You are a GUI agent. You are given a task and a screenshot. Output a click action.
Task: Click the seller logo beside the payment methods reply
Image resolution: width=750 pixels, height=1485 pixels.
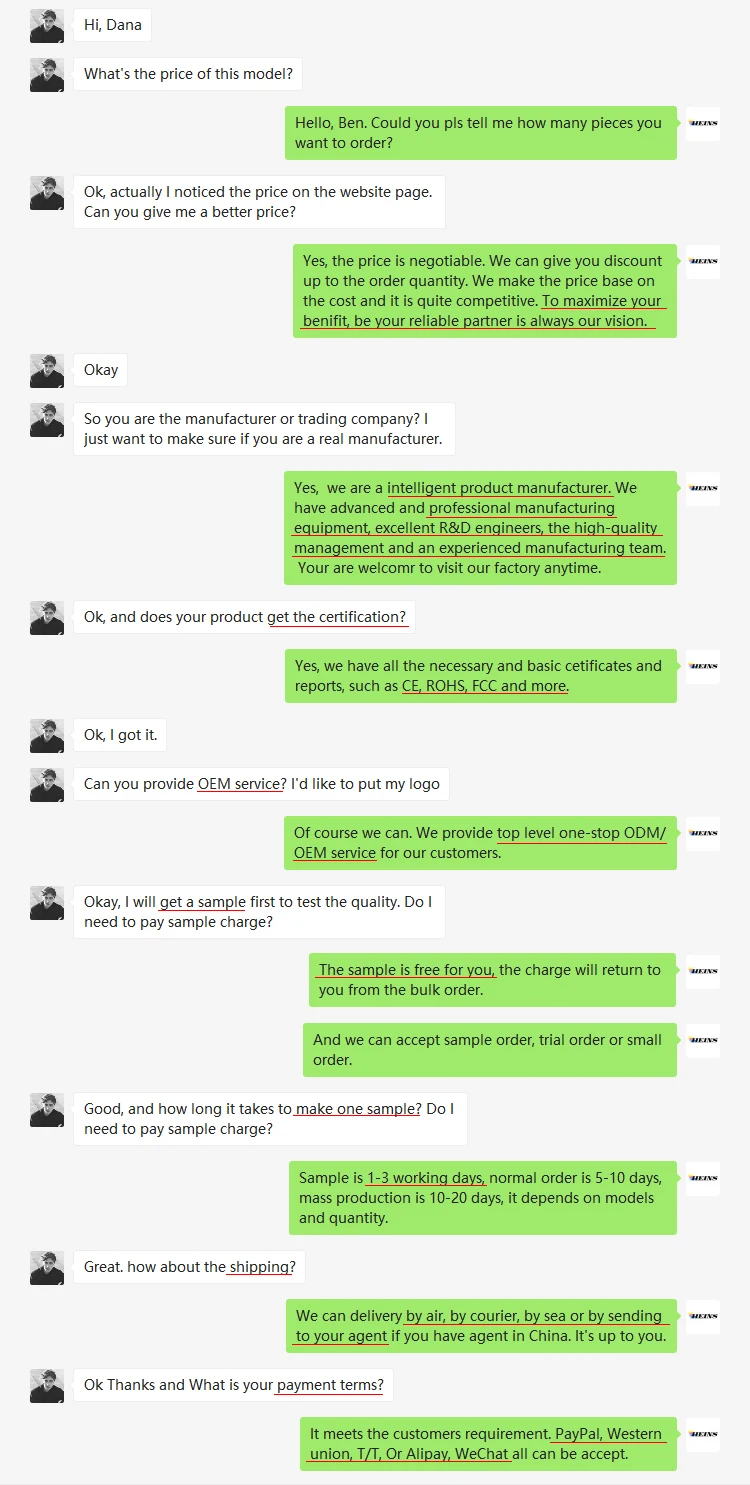(703, 1434)
